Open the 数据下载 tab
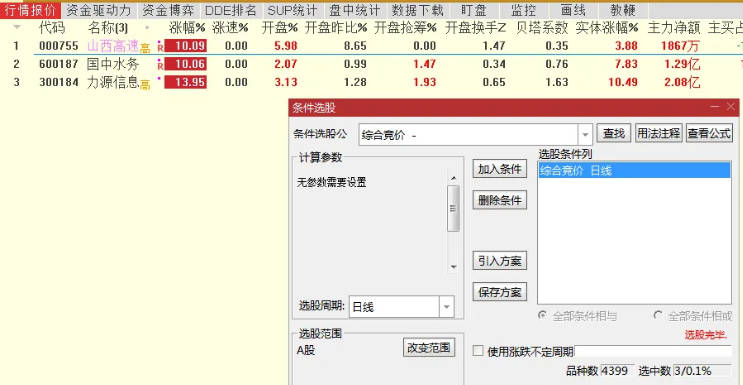743x385 pixels. pyautogui.click(x=417, y=10)
